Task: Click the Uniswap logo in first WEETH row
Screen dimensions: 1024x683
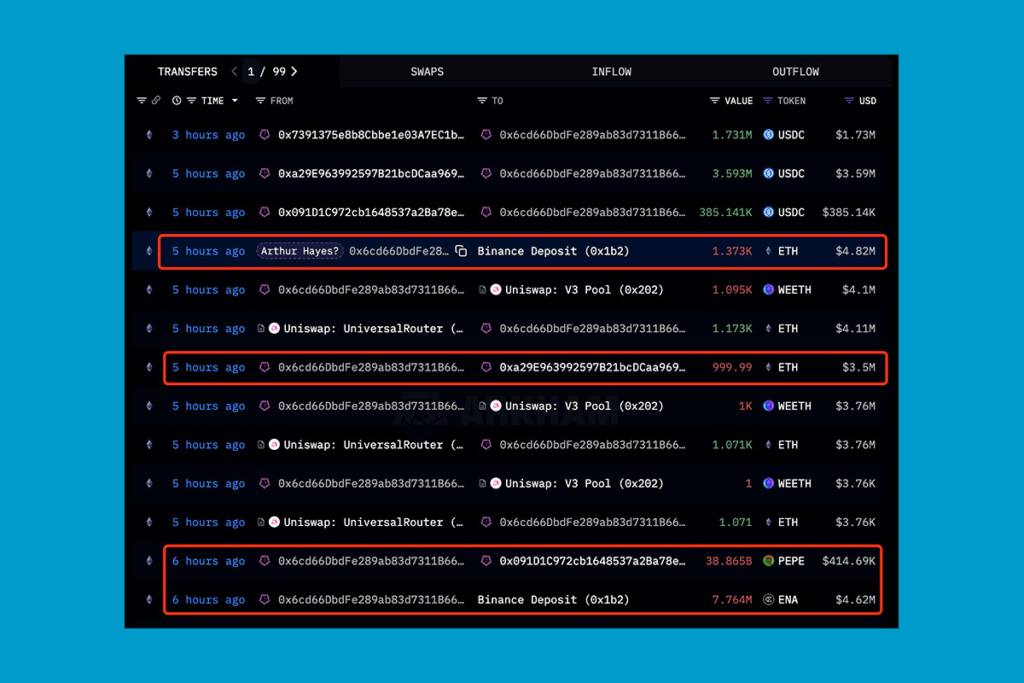Action: (495, 290)
